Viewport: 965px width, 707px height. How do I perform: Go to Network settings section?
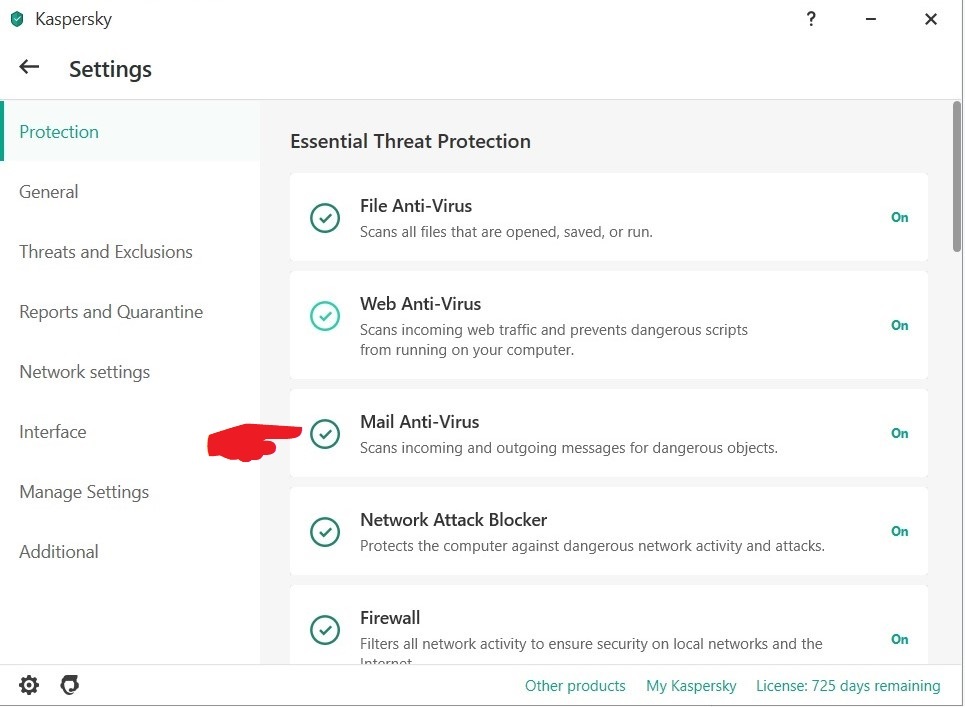pos(85,372)
